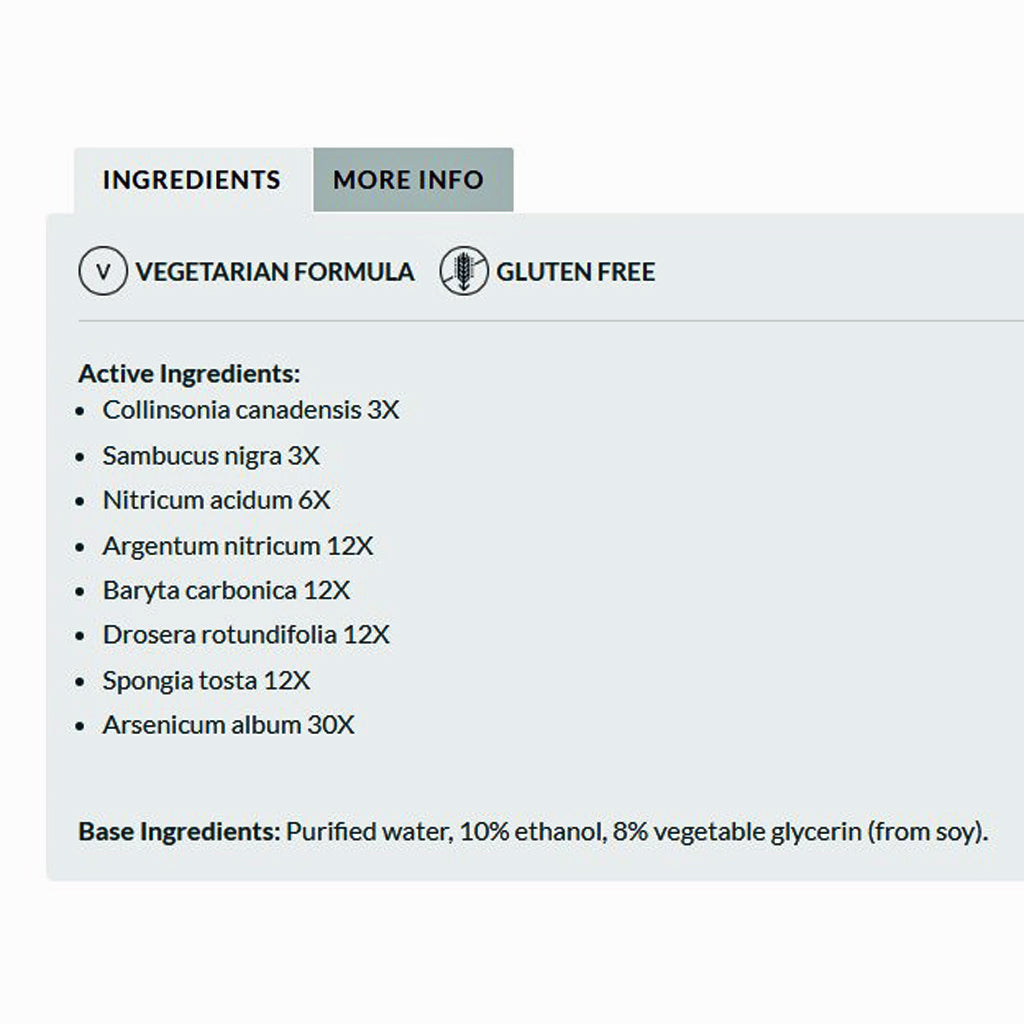Viewport: 1024px width, 1024px height.
Task: Click Spongia tosta 12X list item
Action: (206, 681)
